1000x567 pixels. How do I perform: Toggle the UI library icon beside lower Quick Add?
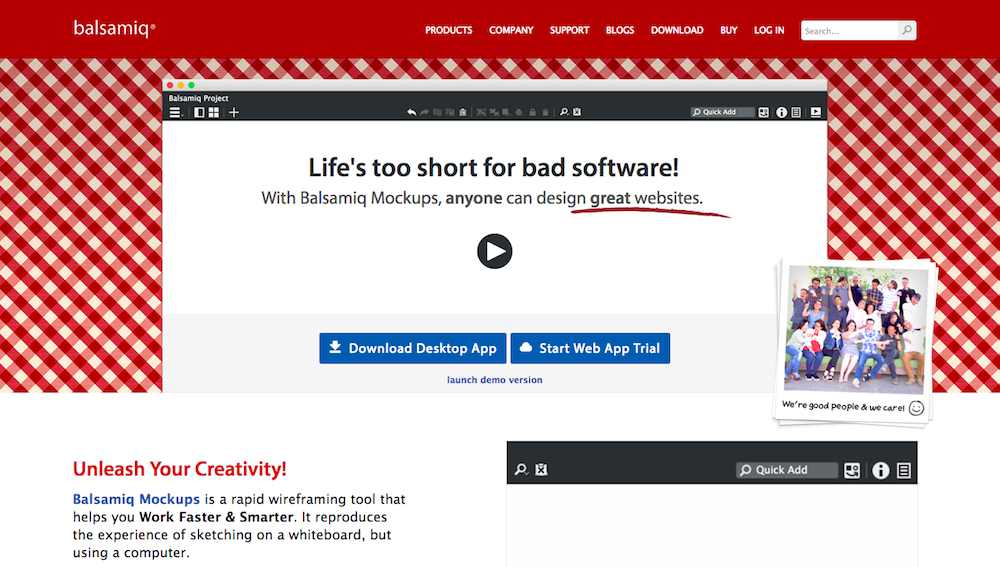[852, 470]
